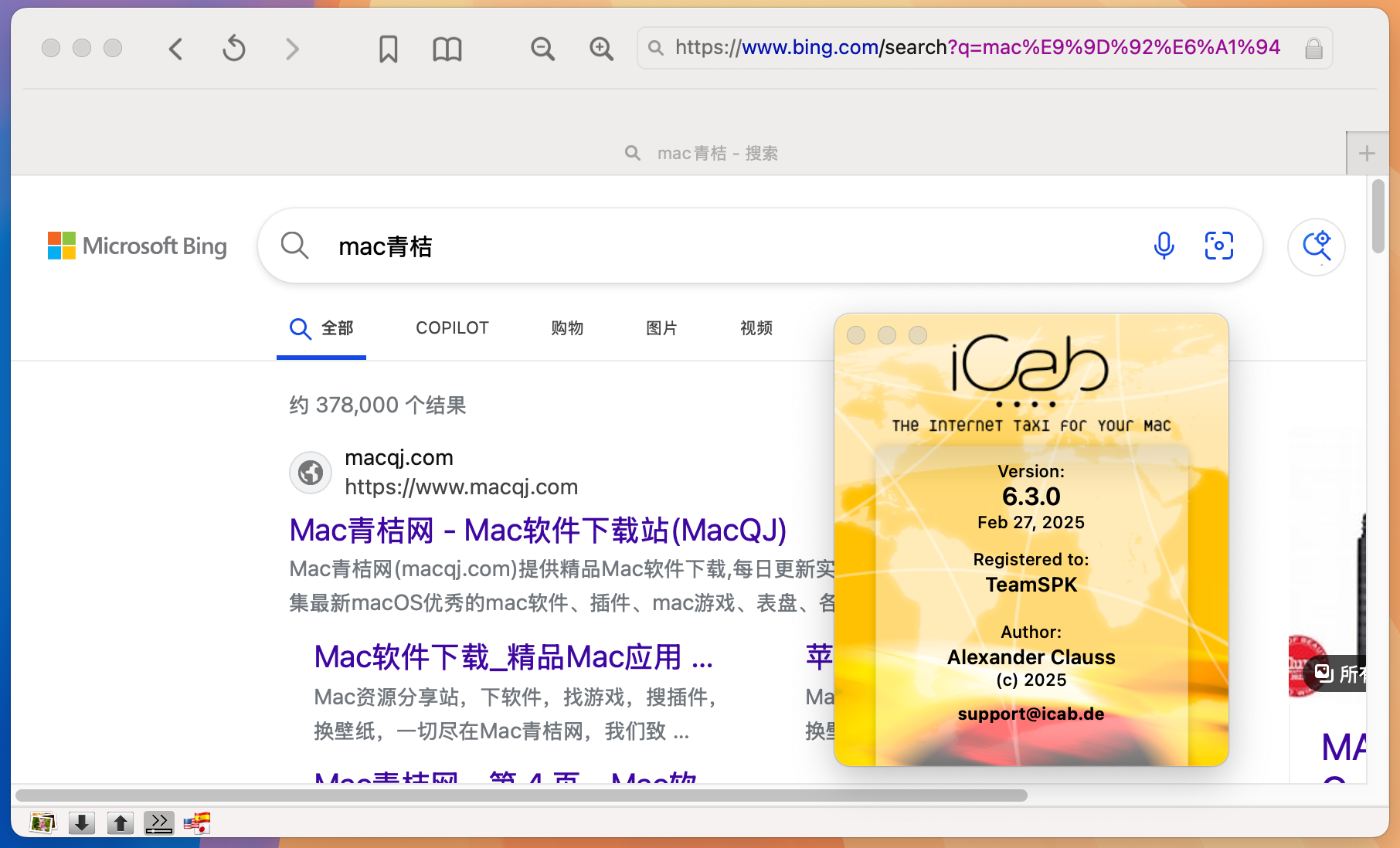Open the Mac软件下载_精品Mac应用 sublink
The image size is (1400, 848).
(x=513, y=657)
